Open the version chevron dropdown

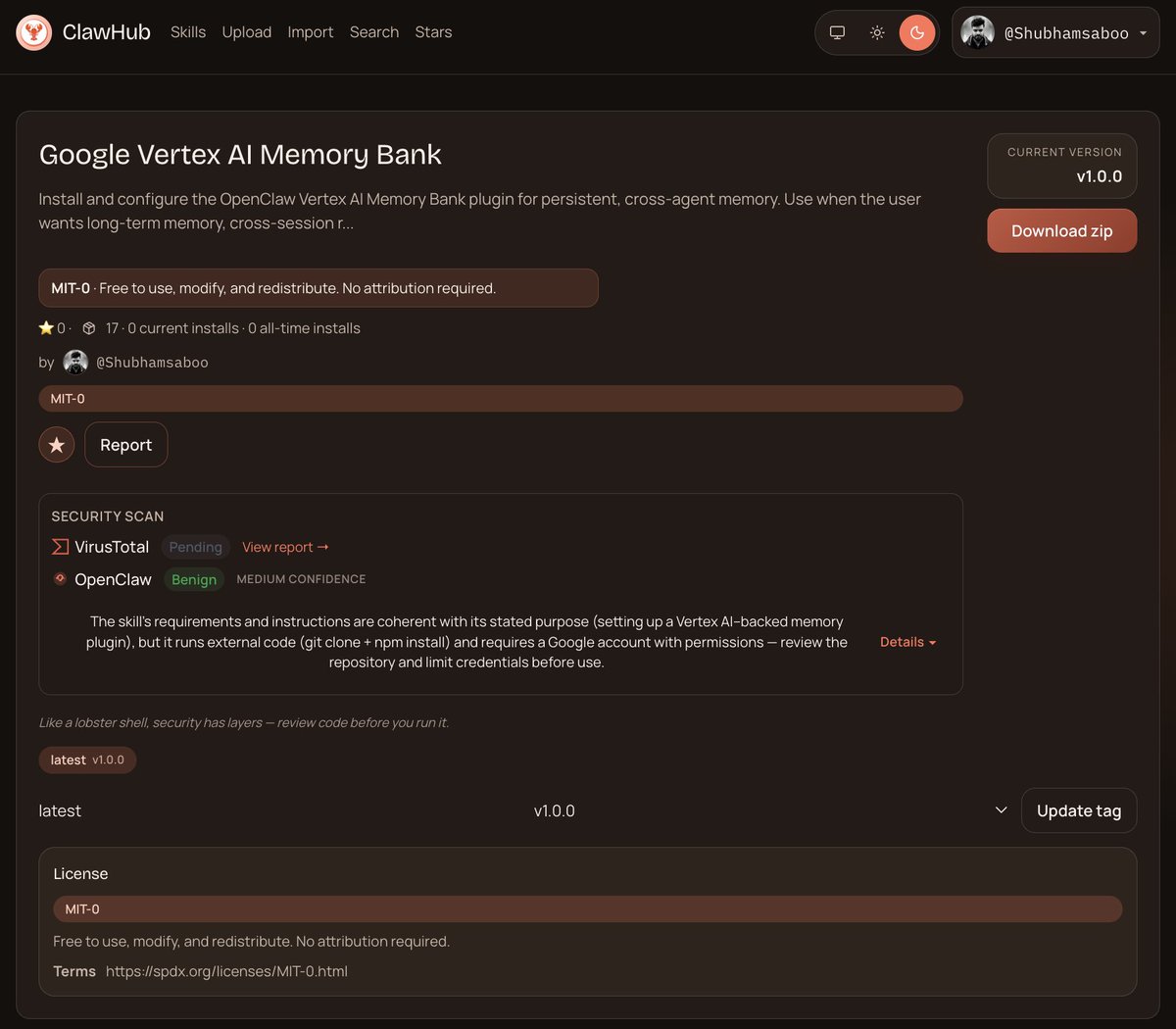coord(1001,810)
